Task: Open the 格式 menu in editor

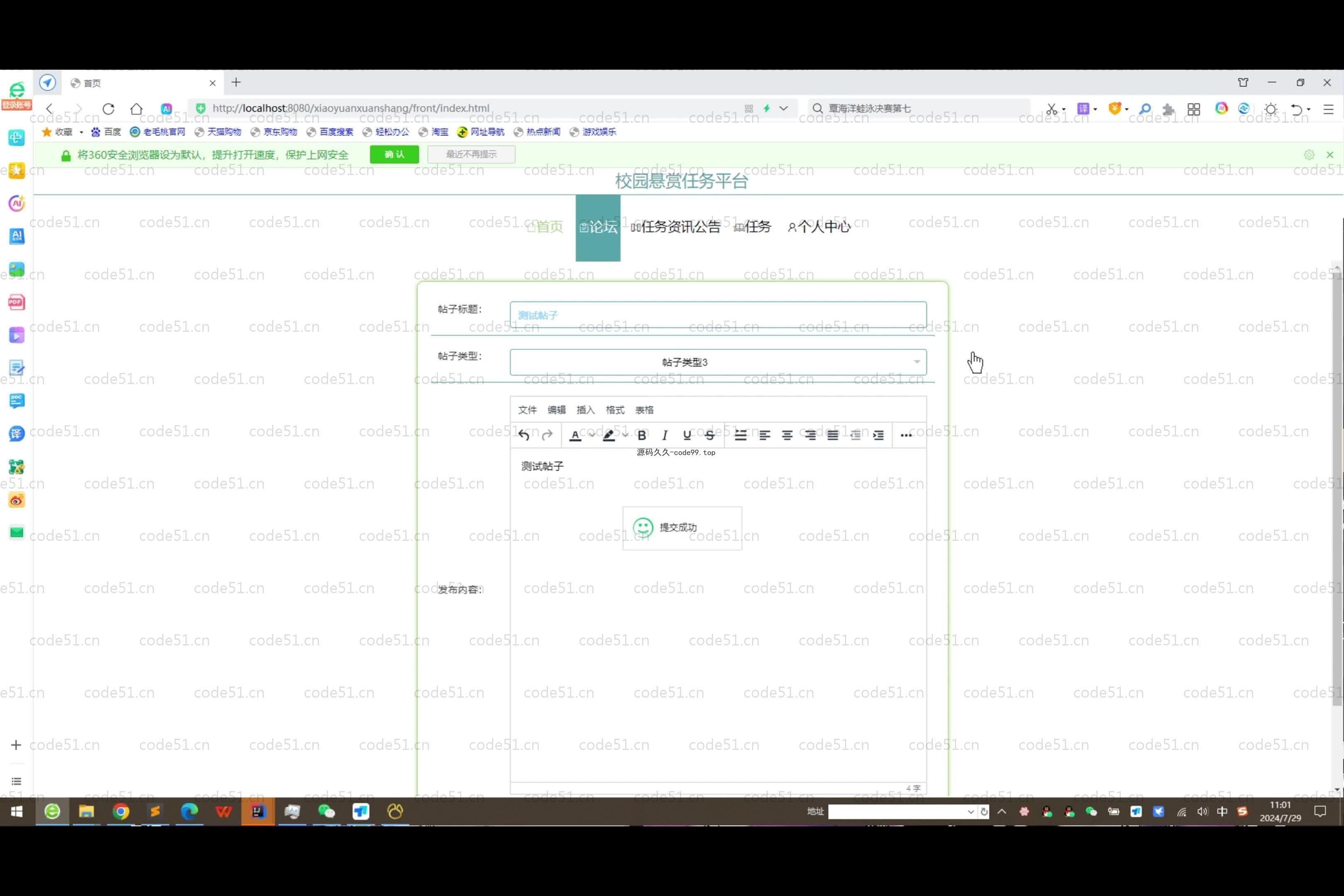Action: pos(615,410)
